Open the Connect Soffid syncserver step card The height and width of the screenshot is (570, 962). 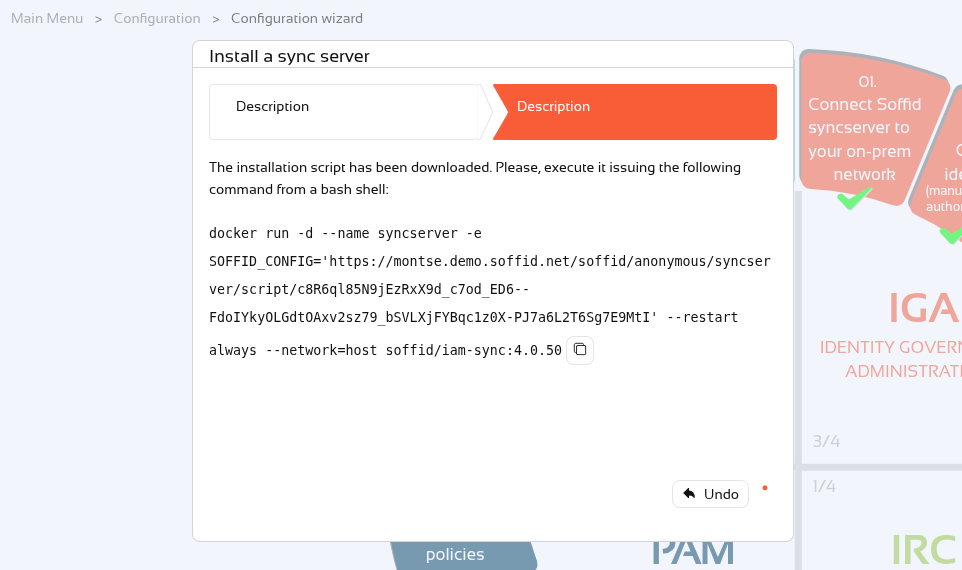pos(864,128)
